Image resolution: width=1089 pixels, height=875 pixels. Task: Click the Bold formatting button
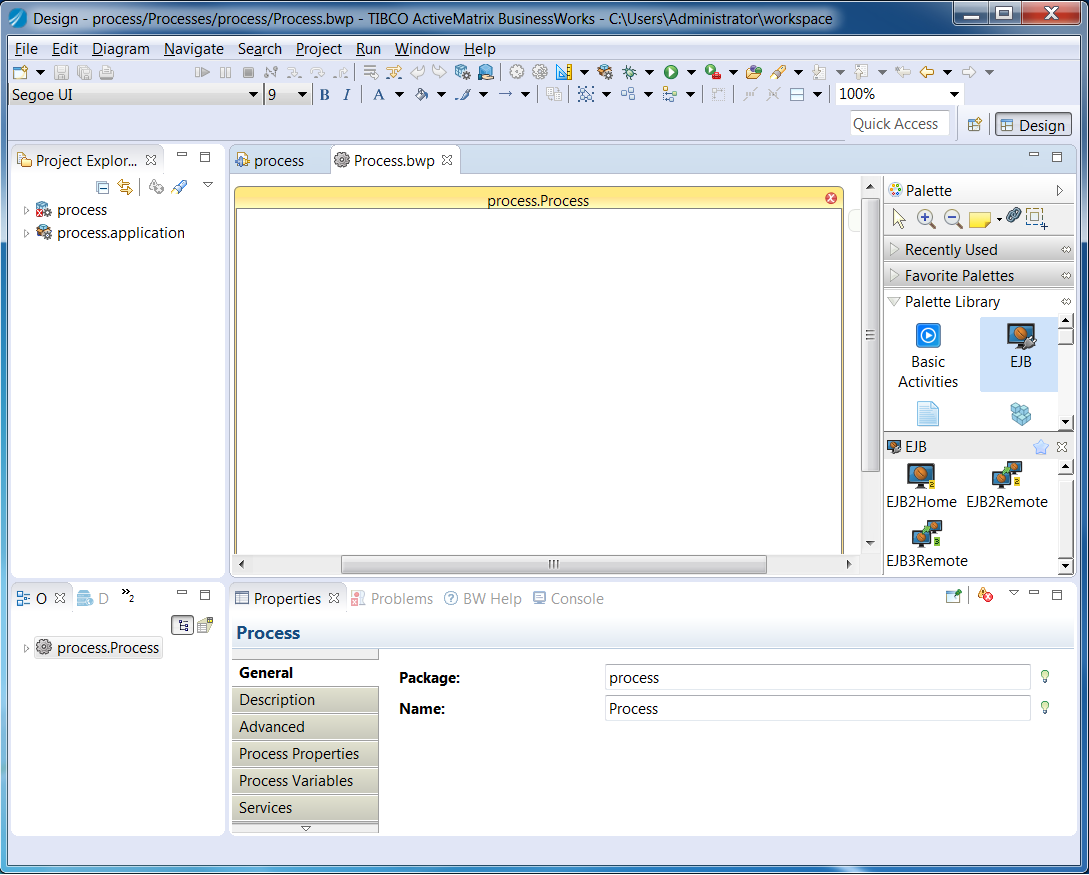point(324,95)
